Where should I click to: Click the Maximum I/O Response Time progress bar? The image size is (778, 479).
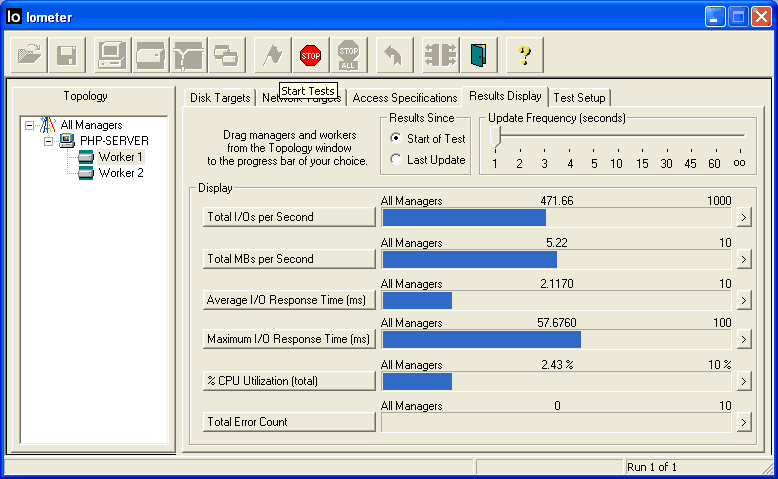click(556, 340)
